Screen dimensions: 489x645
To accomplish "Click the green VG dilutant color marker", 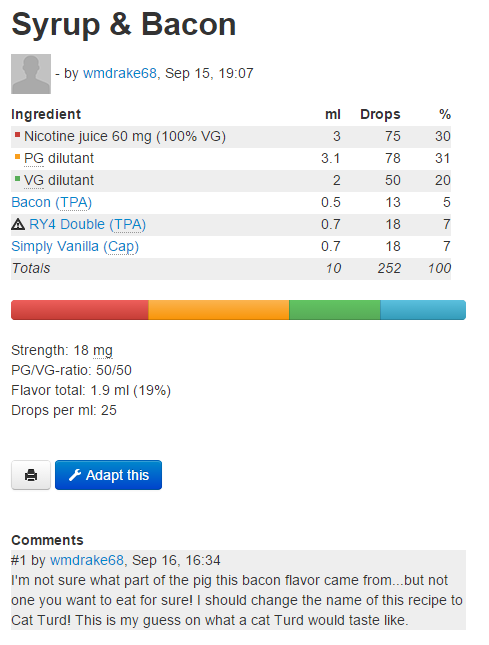I will [17, 179].
